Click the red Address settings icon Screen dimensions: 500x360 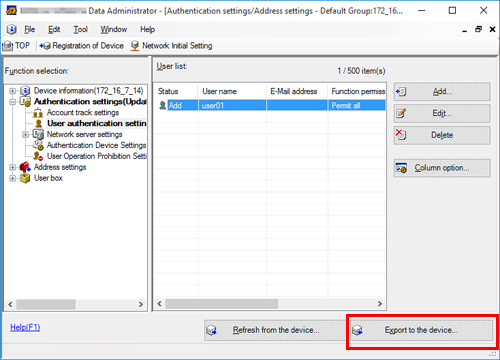[25, 167]
